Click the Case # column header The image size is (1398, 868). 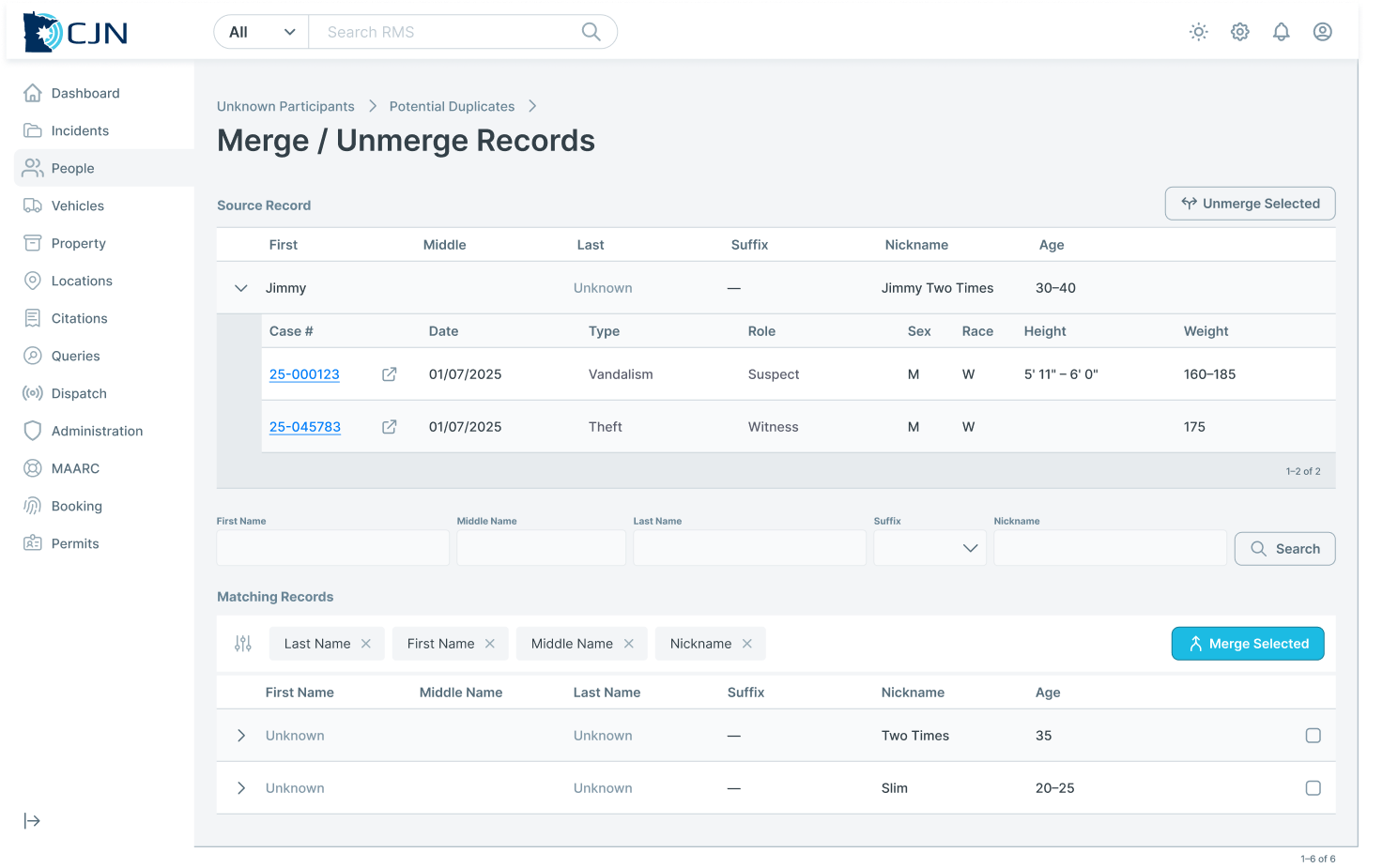(291, 331)
